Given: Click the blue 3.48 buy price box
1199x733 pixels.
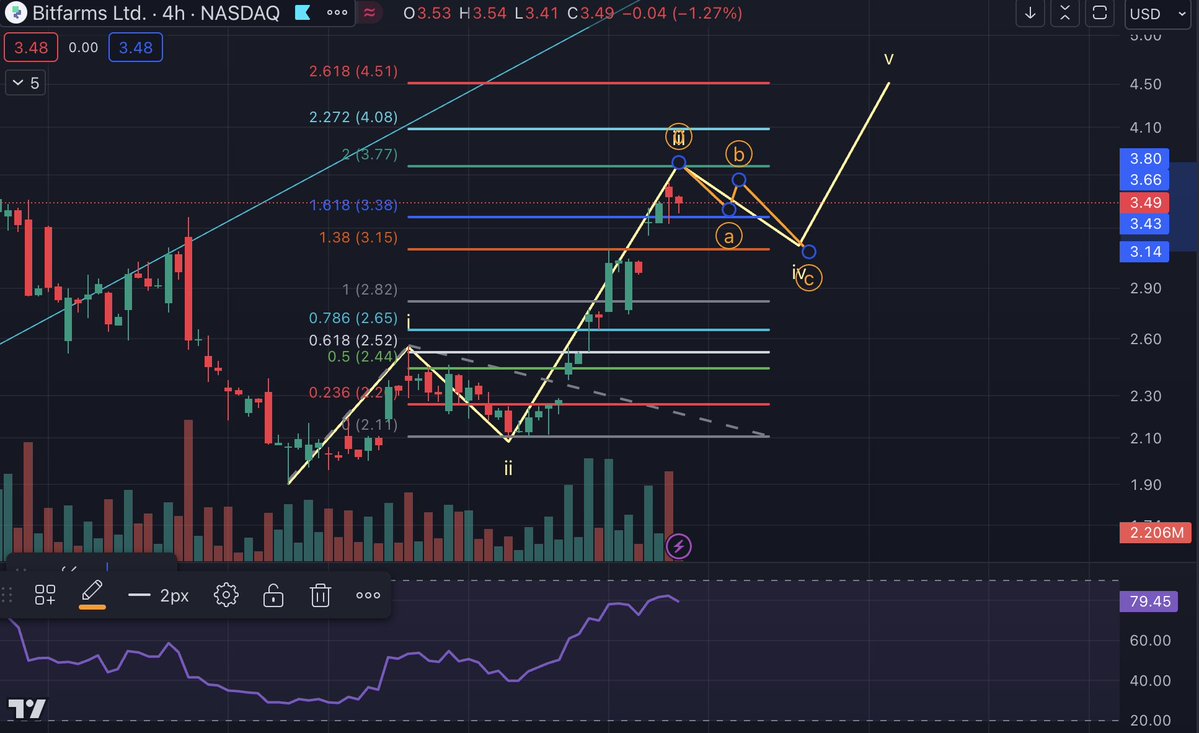Looking at the screenshot, I should [x=135, y=47].
